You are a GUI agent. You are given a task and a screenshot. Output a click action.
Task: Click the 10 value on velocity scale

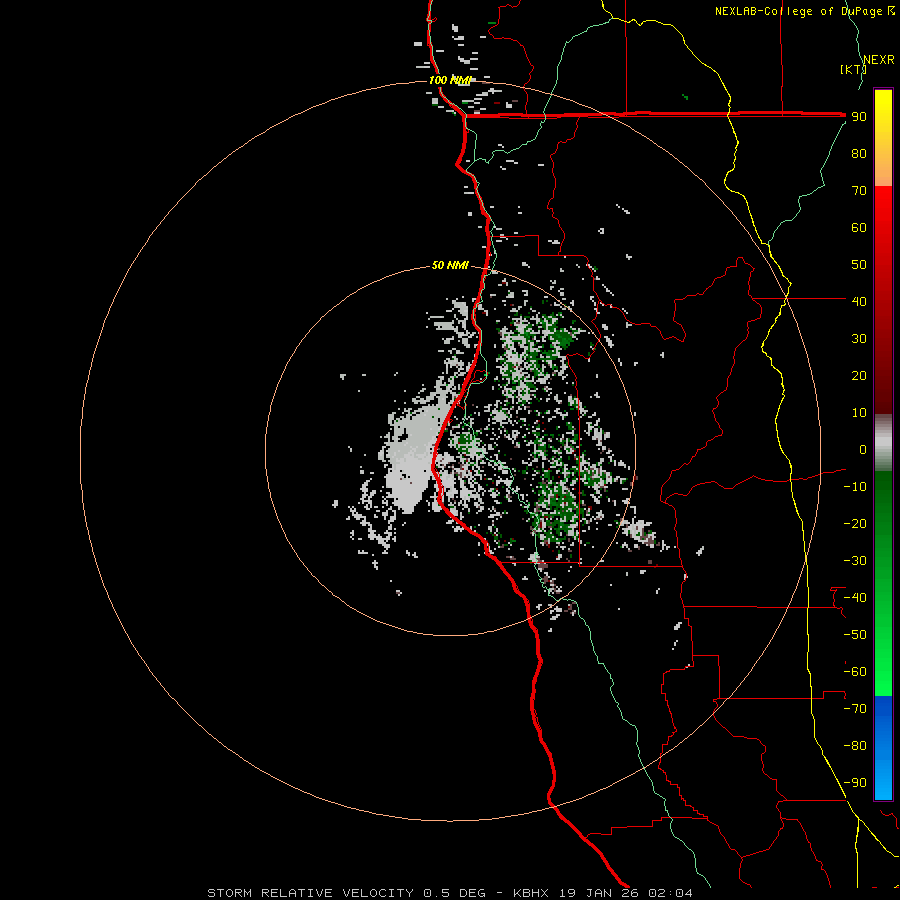859,413
